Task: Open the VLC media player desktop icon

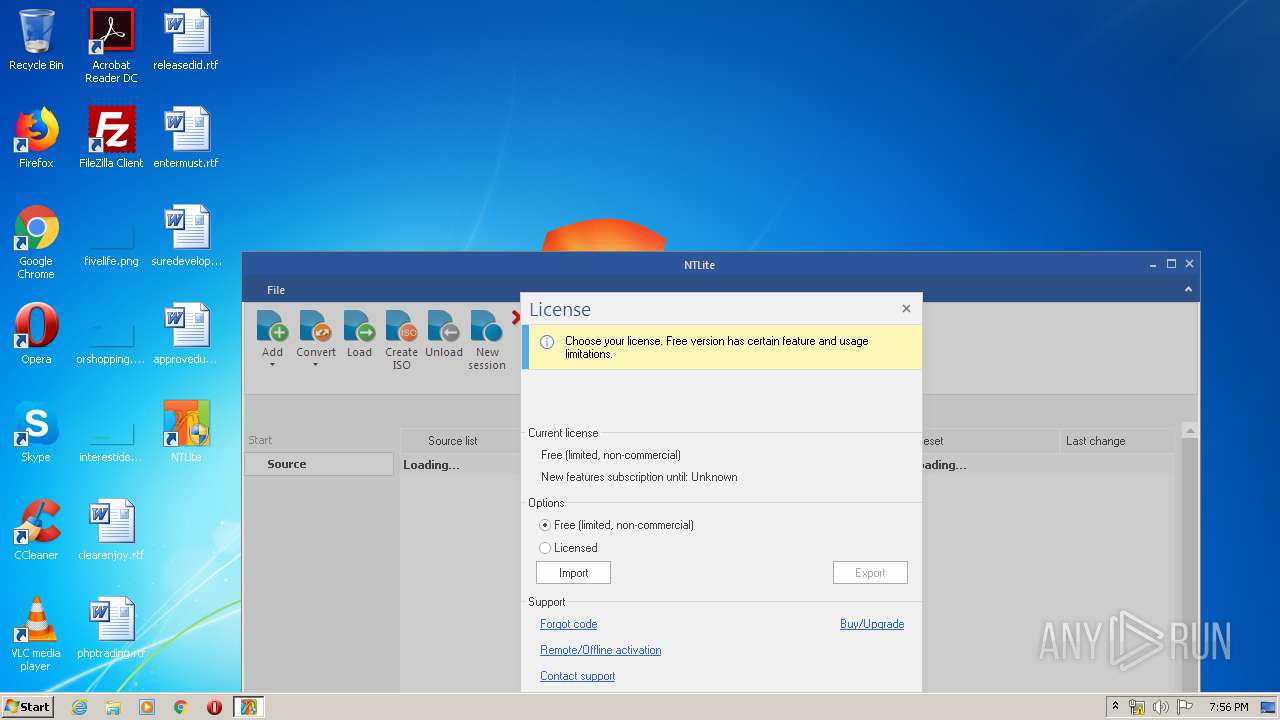Action: [36, 634]
